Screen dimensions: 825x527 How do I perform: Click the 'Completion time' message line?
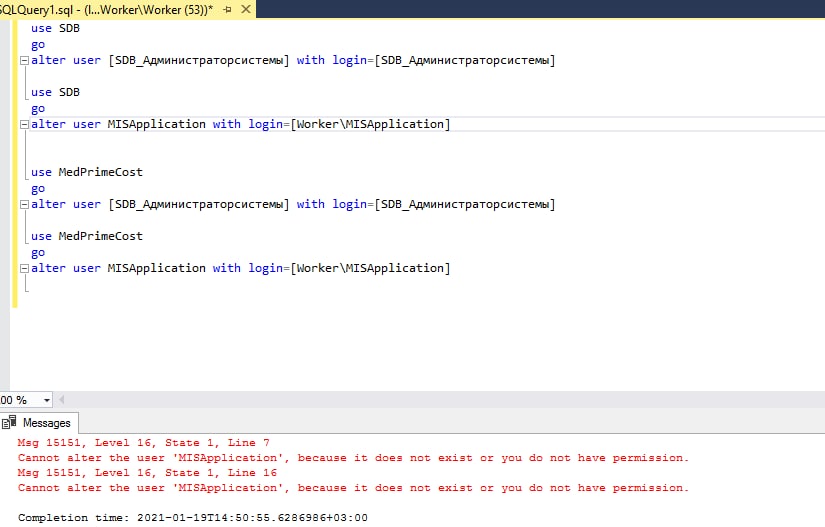click(193, 518)
